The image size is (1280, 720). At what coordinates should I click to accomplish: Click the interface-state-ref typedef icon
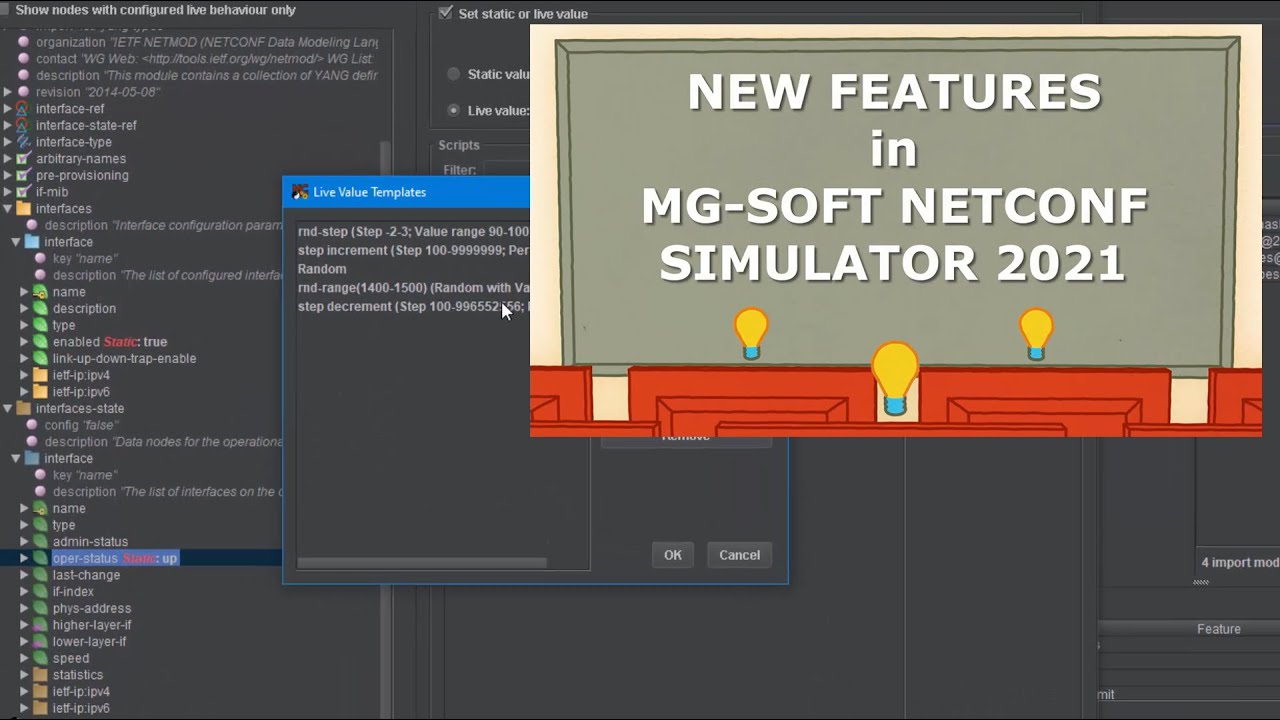[23, 125]
